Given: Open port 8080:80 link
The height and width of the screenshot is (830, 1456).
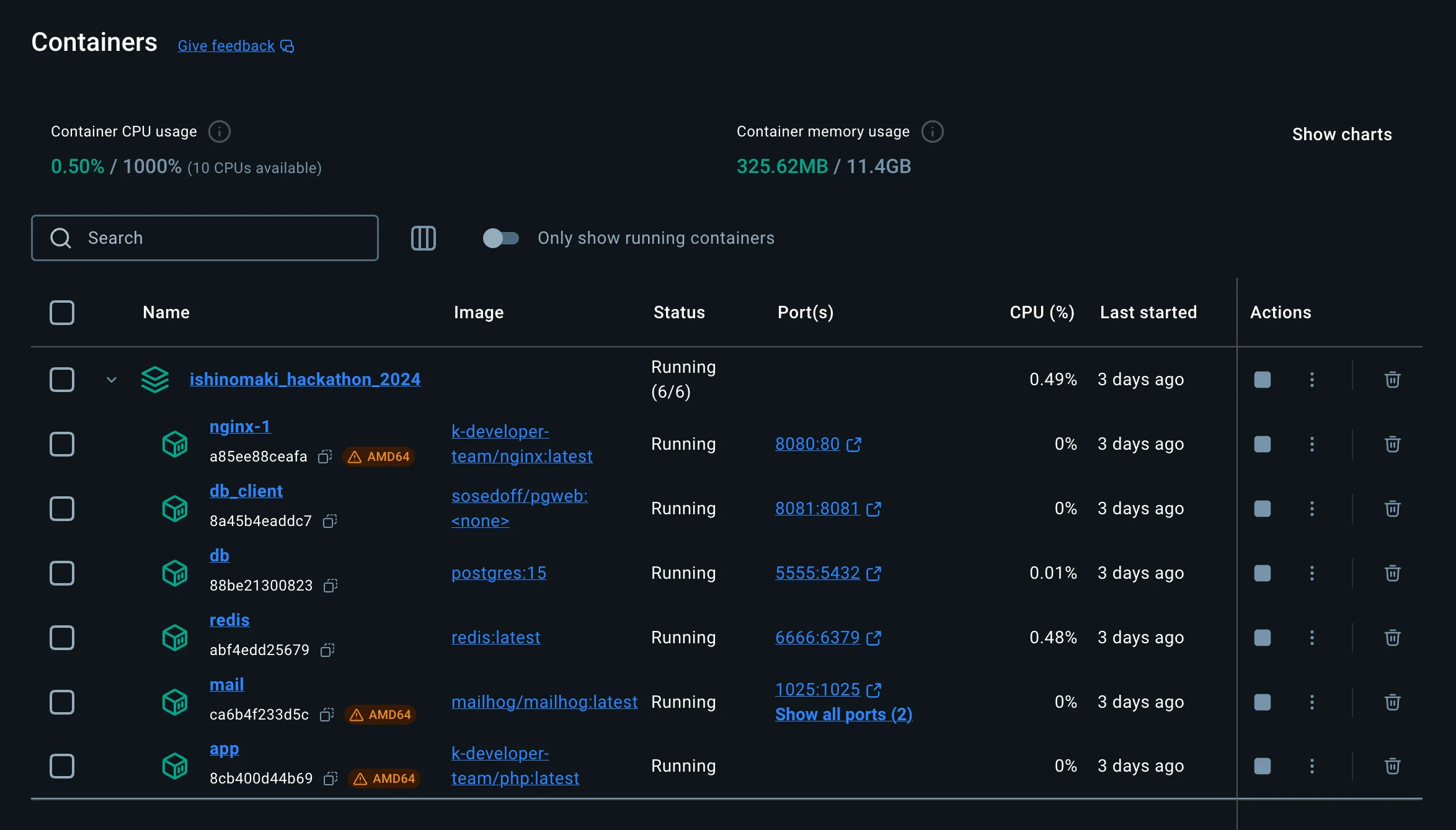Looking at the screenshot, I should (x=807, y=444).
